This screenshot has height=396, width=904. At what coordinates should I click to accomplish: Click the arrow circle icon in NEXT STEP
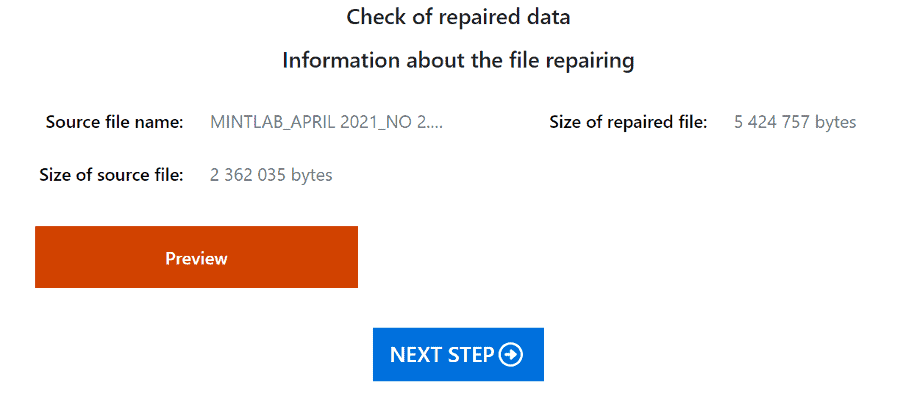pyautogui.click(x=511, y=354)
